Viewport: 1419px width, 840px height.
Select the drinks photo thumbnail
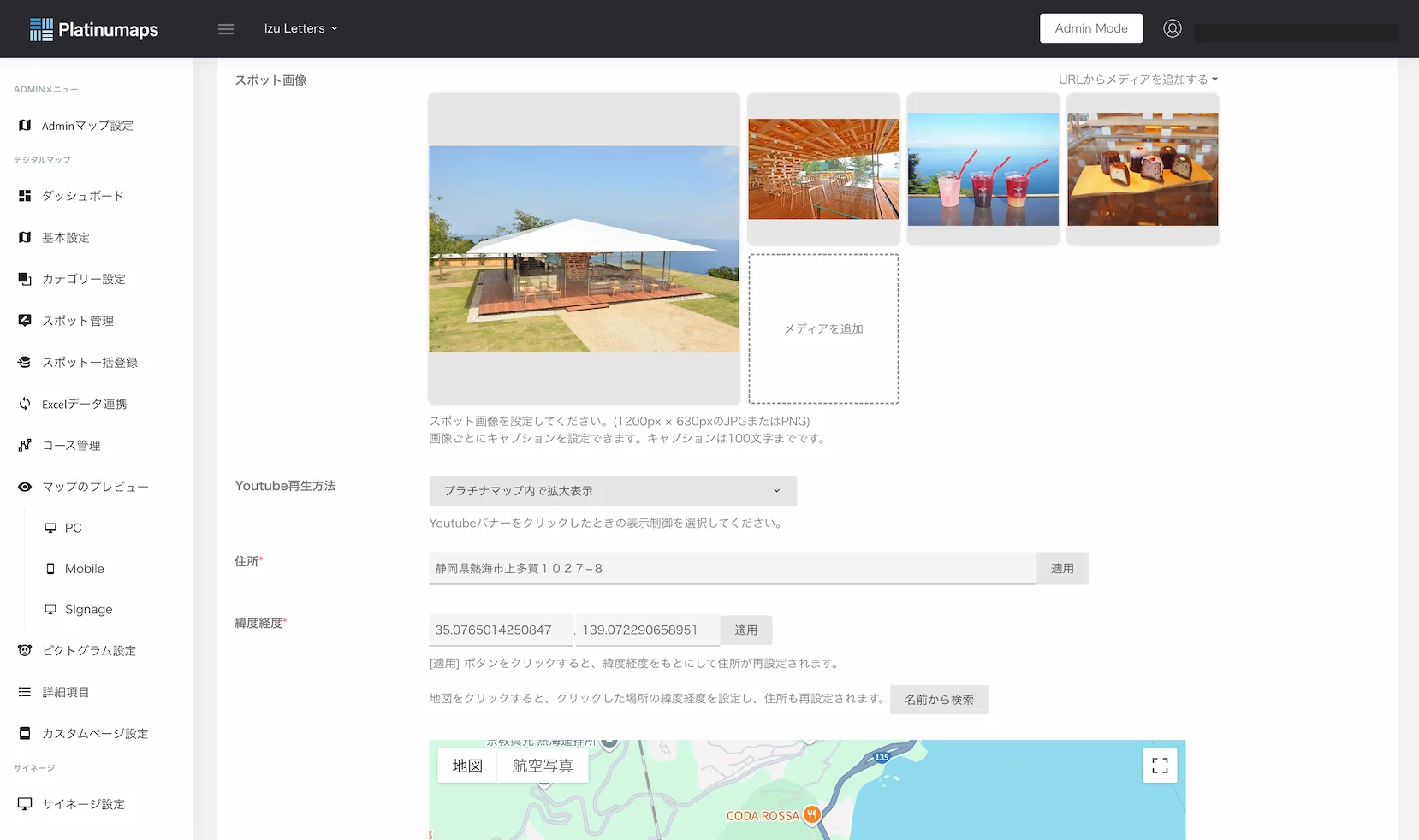click(x=983, y=169)
